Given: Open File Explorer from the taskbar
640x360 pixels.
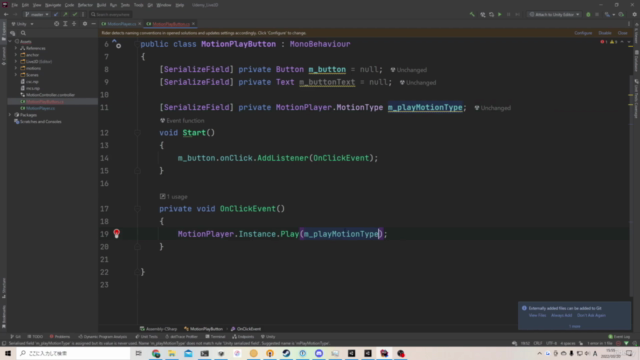Looking at the screenshot, I should point(172,353).
